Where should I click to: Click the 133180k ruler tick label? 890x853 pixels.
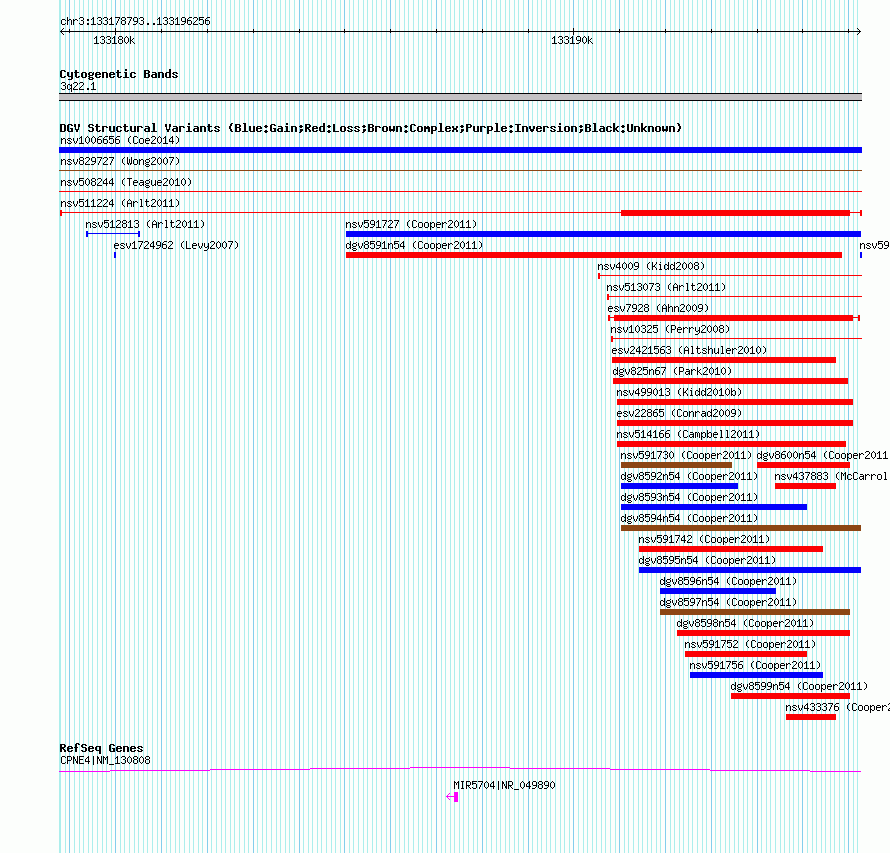(114, 40)
